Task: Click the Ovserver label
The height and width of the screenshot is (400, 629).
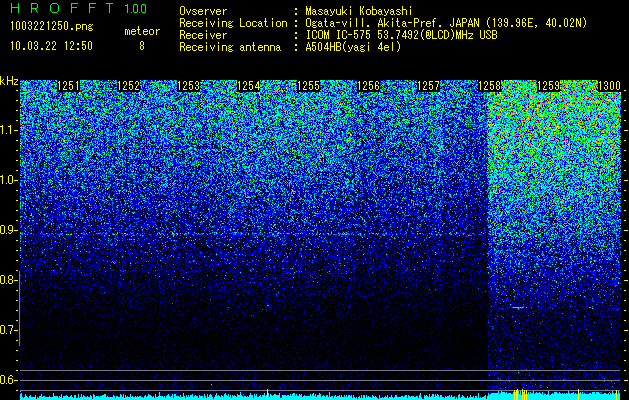Action: point(203,11)
